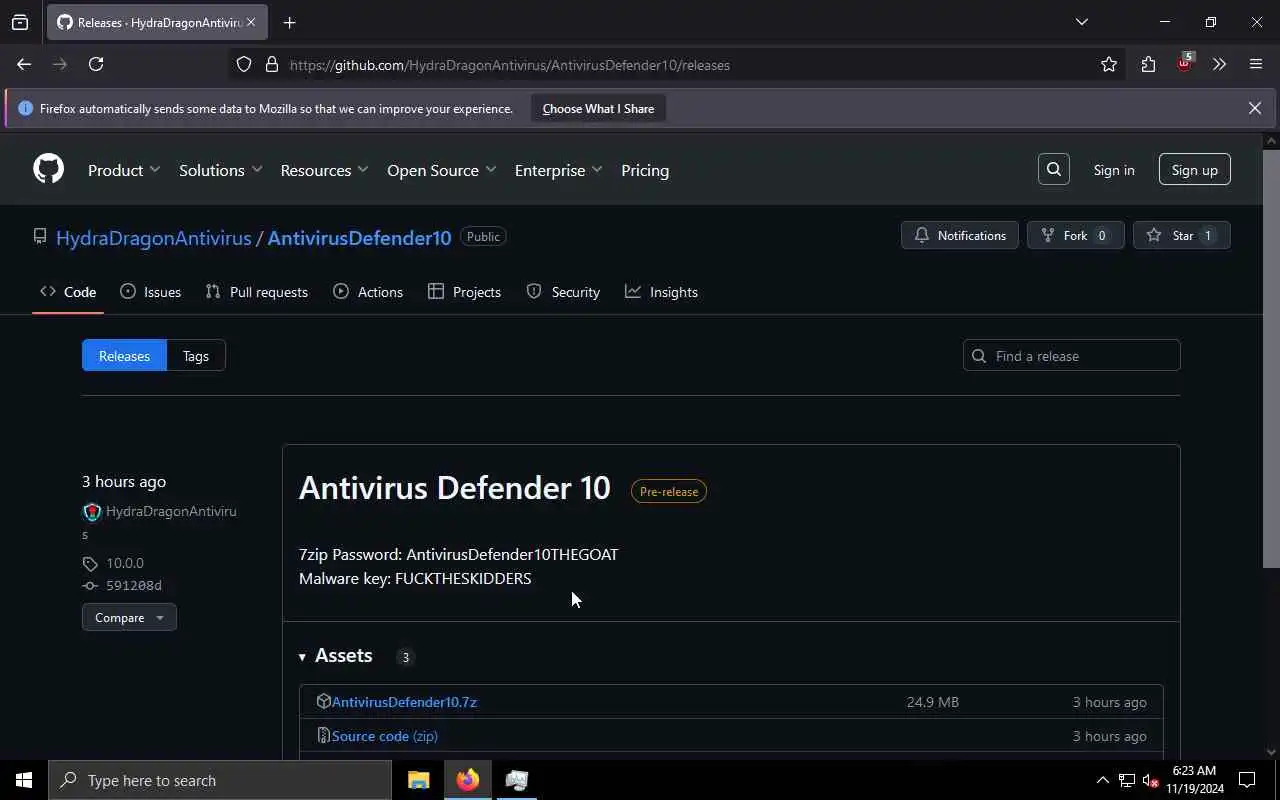Open the Projects tab
The width and height of the screenshot is (1280, 800).
click(464, 292)
